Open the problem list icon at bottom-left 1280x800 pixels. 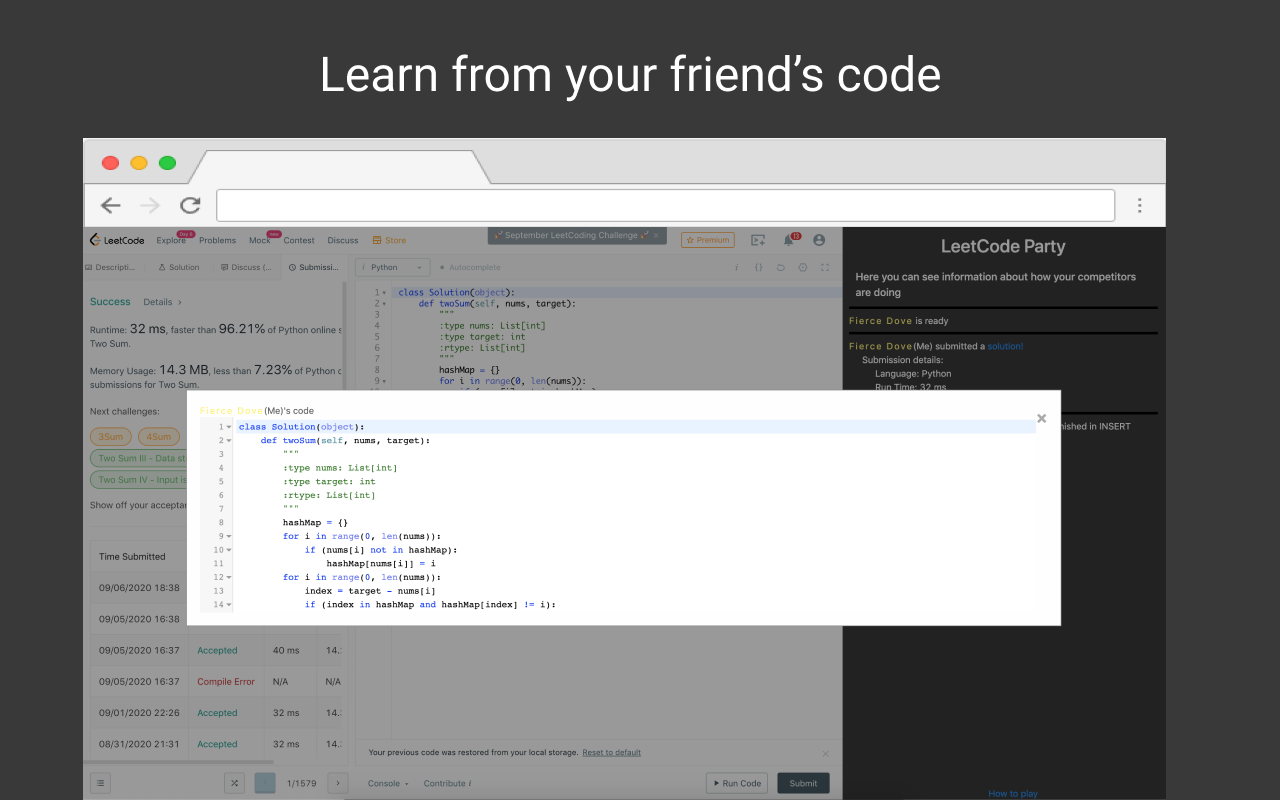pos(100,783)
